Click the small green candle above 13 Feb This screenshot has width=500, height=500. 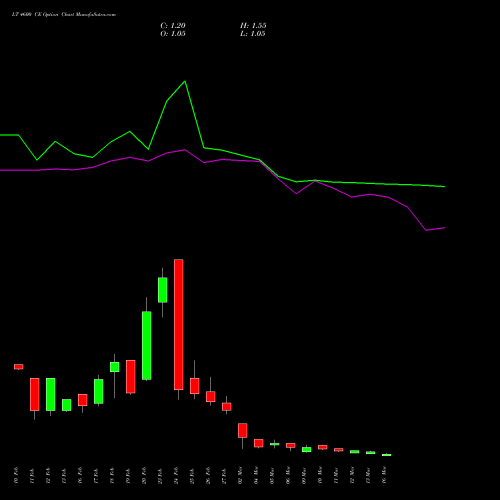click(67, 405)
